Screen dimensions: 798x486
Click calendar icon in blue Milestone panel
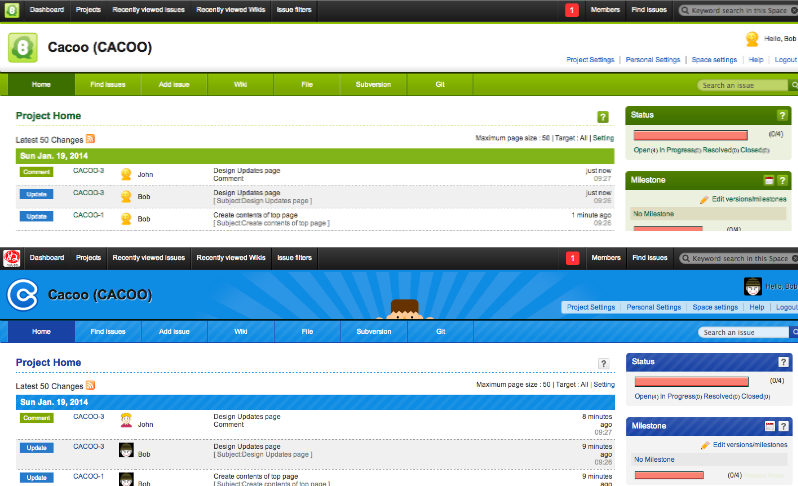click(770, 426)
